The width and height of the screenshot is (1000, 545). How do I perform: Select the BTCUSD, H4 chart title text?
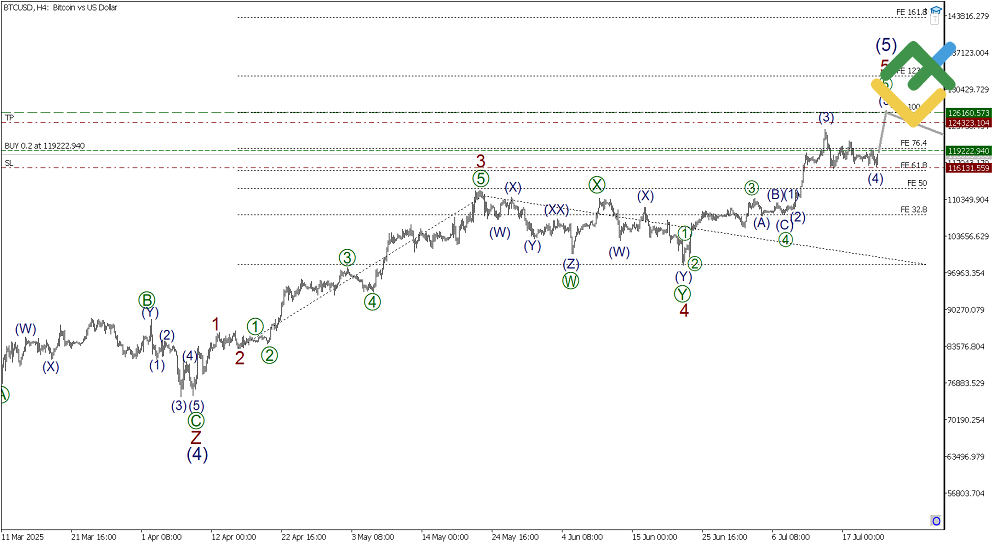61,8
